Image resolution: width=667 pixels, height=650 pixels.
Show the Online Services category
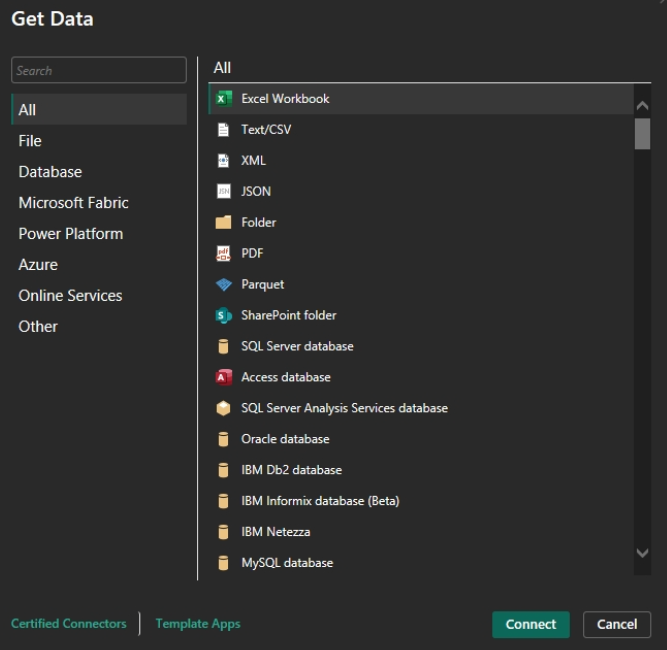[x=99, y=296]
